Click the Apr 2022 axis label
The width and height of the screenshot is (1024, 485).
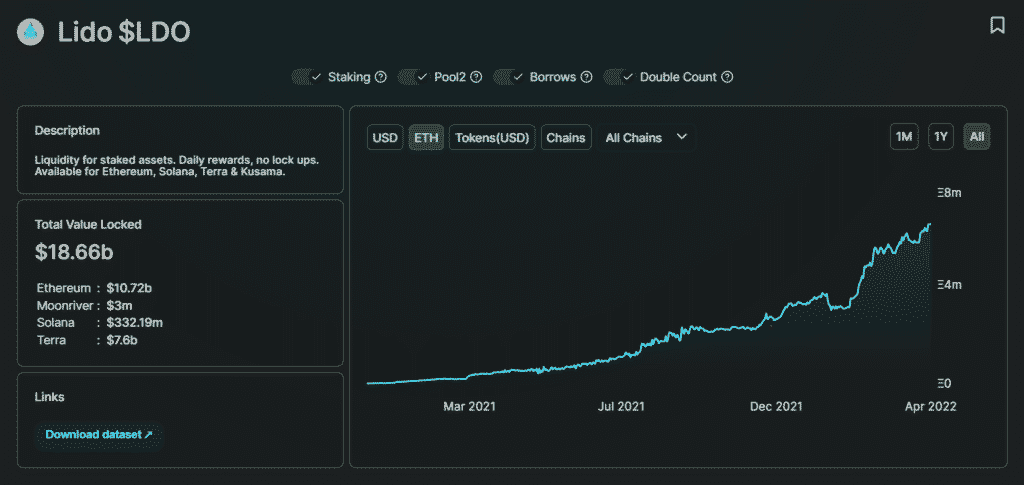coord(931,406)
